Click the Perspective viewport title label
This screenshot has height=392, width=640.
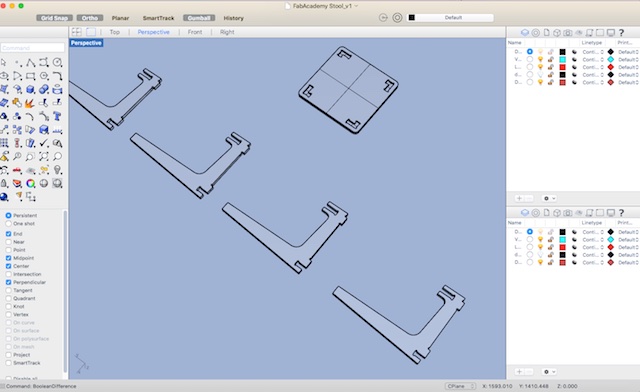[86, 43]
